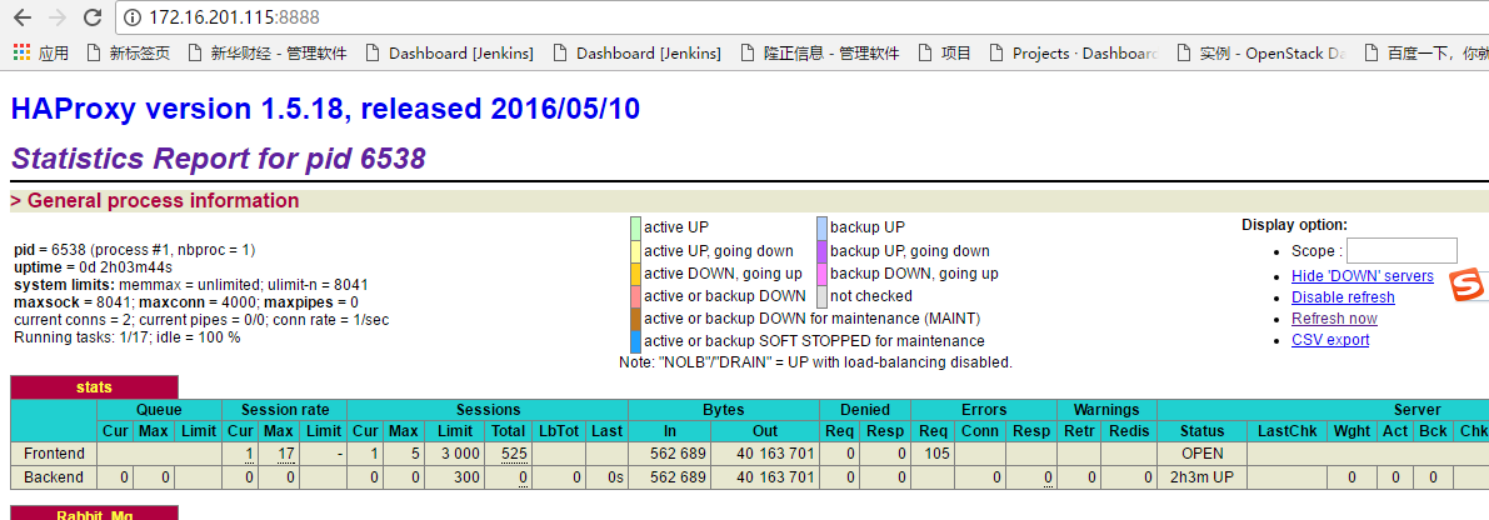Open the apps grid bookmark icon

22,53
